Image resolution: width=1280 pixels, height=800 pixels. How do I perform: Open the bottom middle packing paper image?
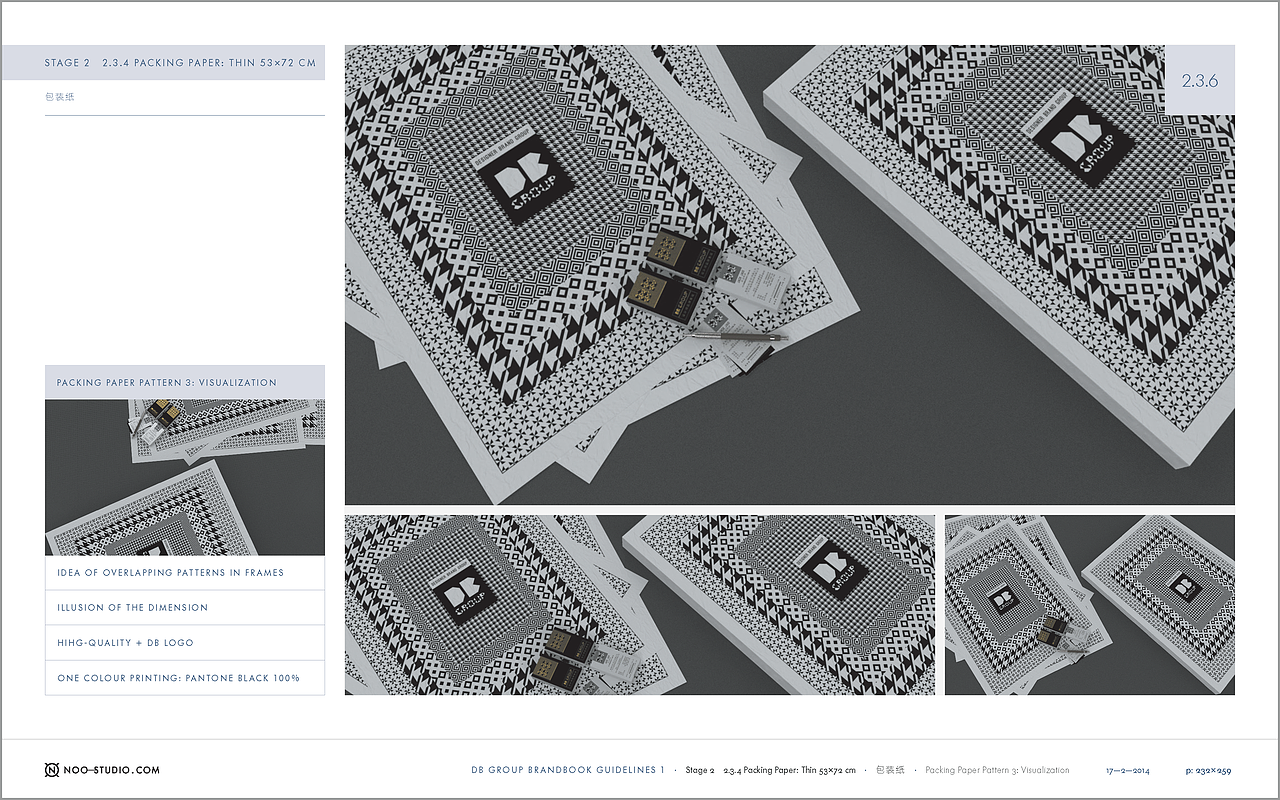click(640, 605)
